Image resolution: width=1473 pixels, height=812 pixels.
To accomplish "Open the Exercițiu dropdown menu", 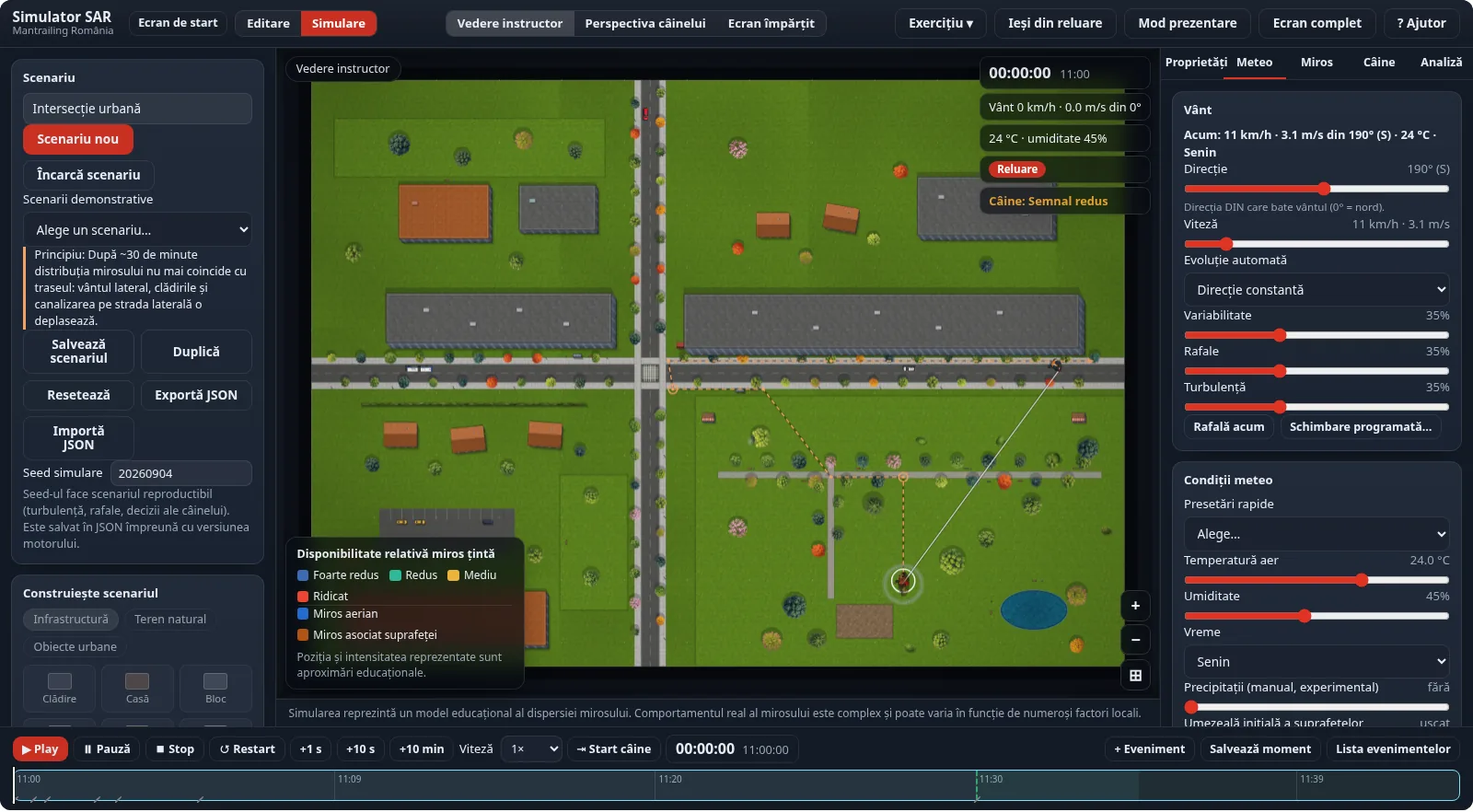I will [x=941, y=23].
